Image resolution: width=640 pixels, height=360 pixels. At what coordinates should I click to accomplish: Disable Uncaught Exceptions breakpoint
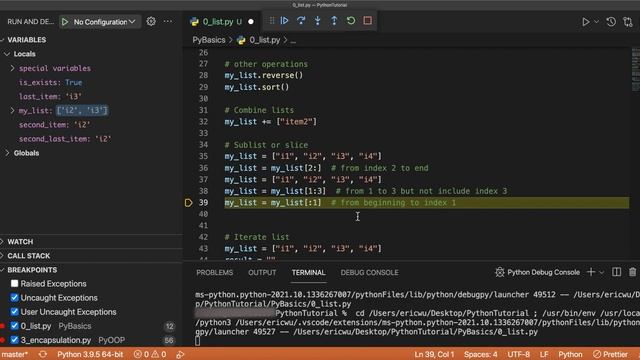click(x=15, y=298)
